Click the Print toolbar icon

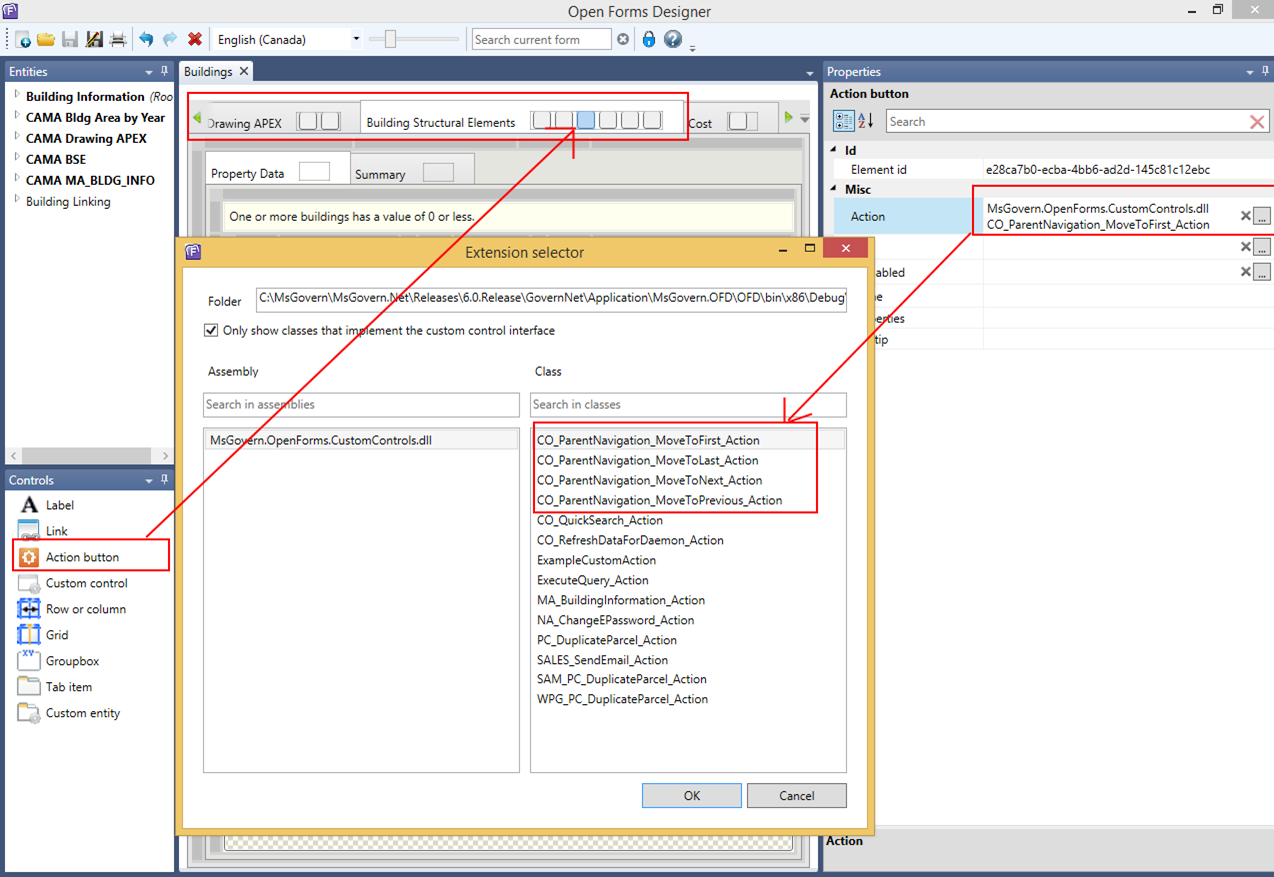tap(118, 40)
